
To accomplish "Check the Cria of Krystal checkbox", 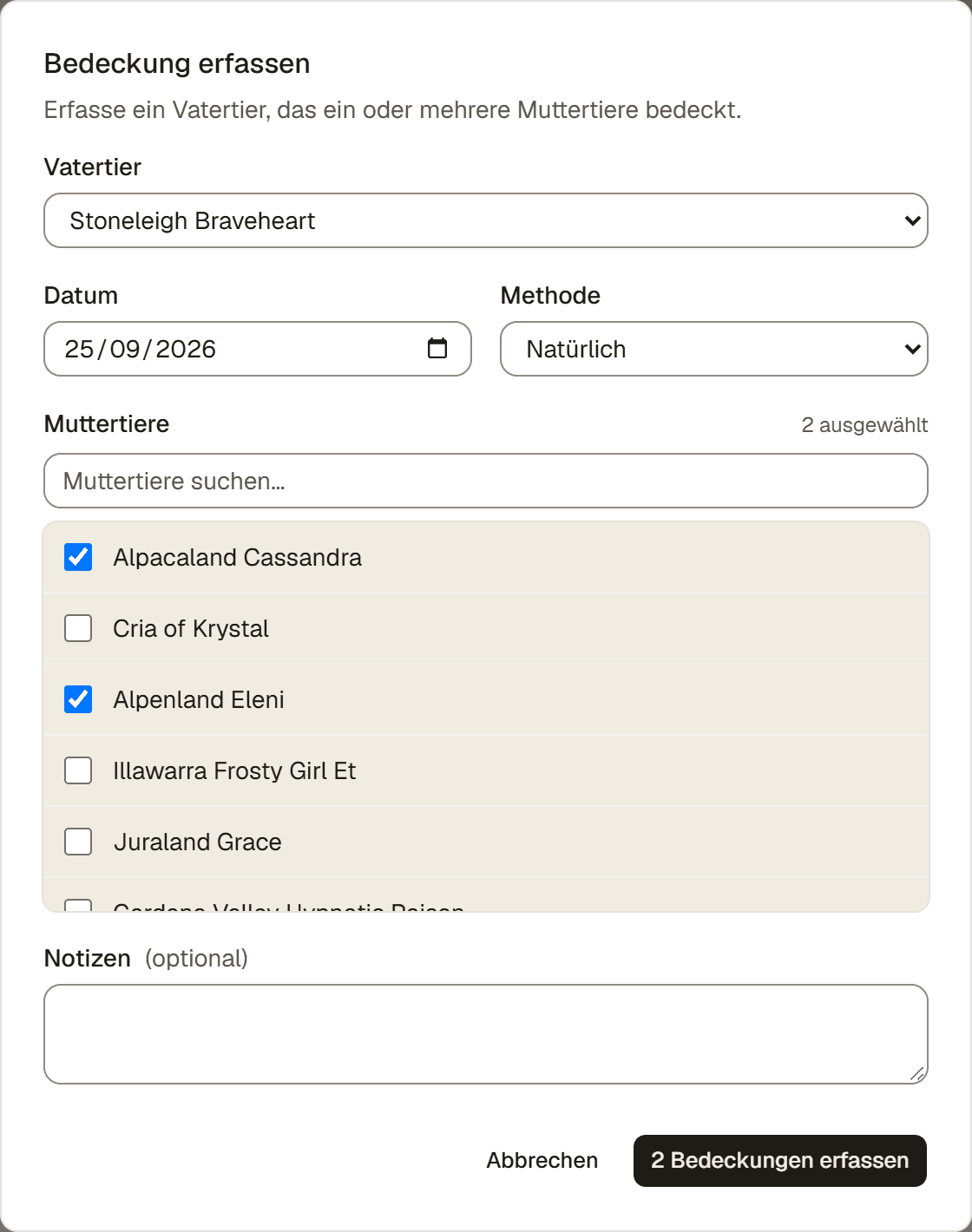I will [x=78, y=628].
